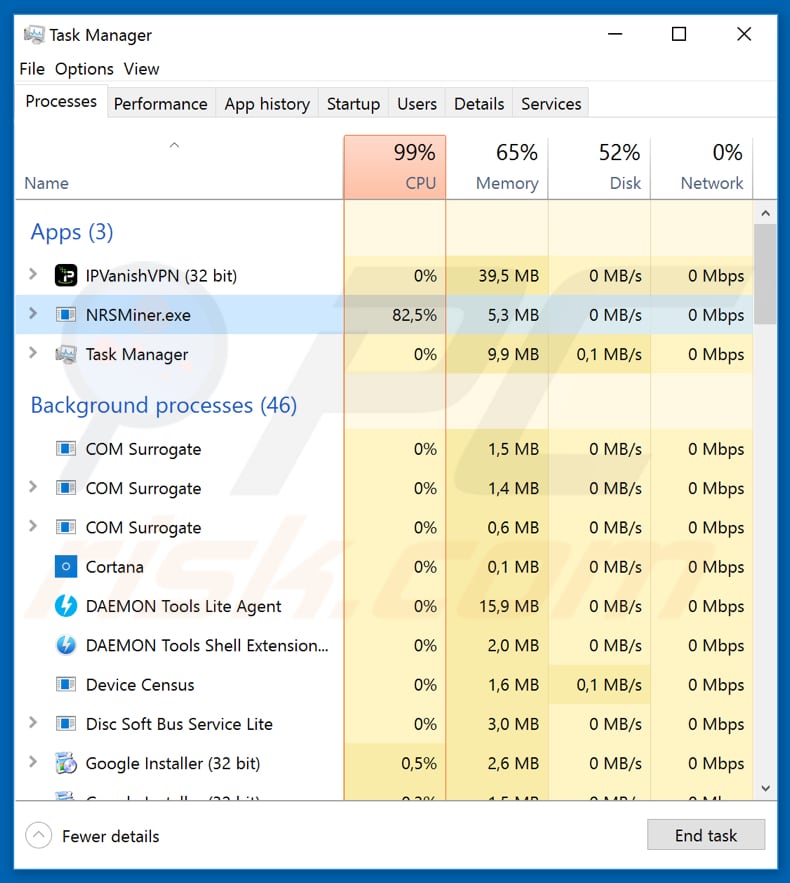Screen dimensions: 790x883
Task: Expand the COM Surrogate row using 1,4 MB
Action: [33, 487]
